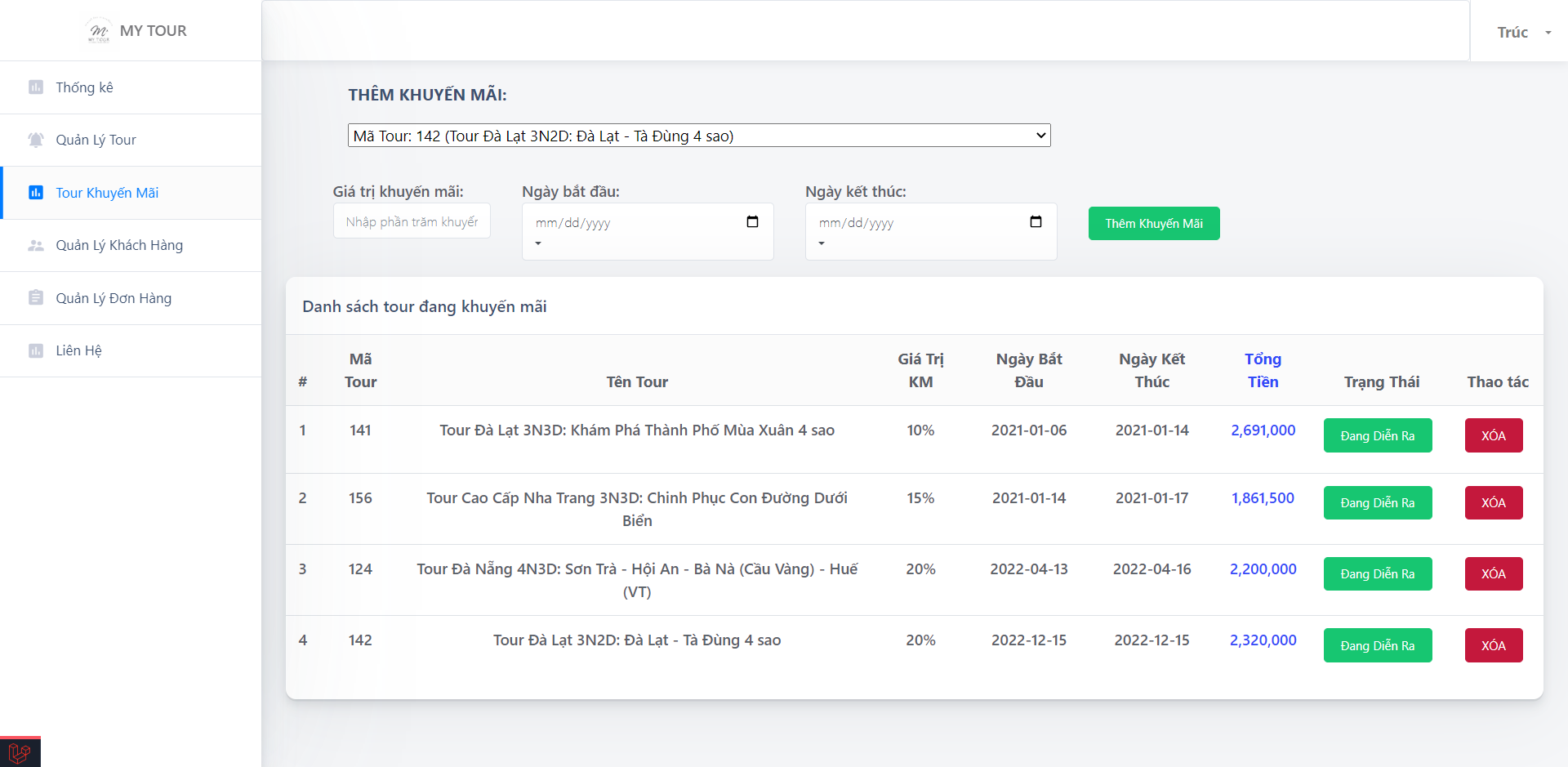Click the Mã Tour column header

click(360, 370)
